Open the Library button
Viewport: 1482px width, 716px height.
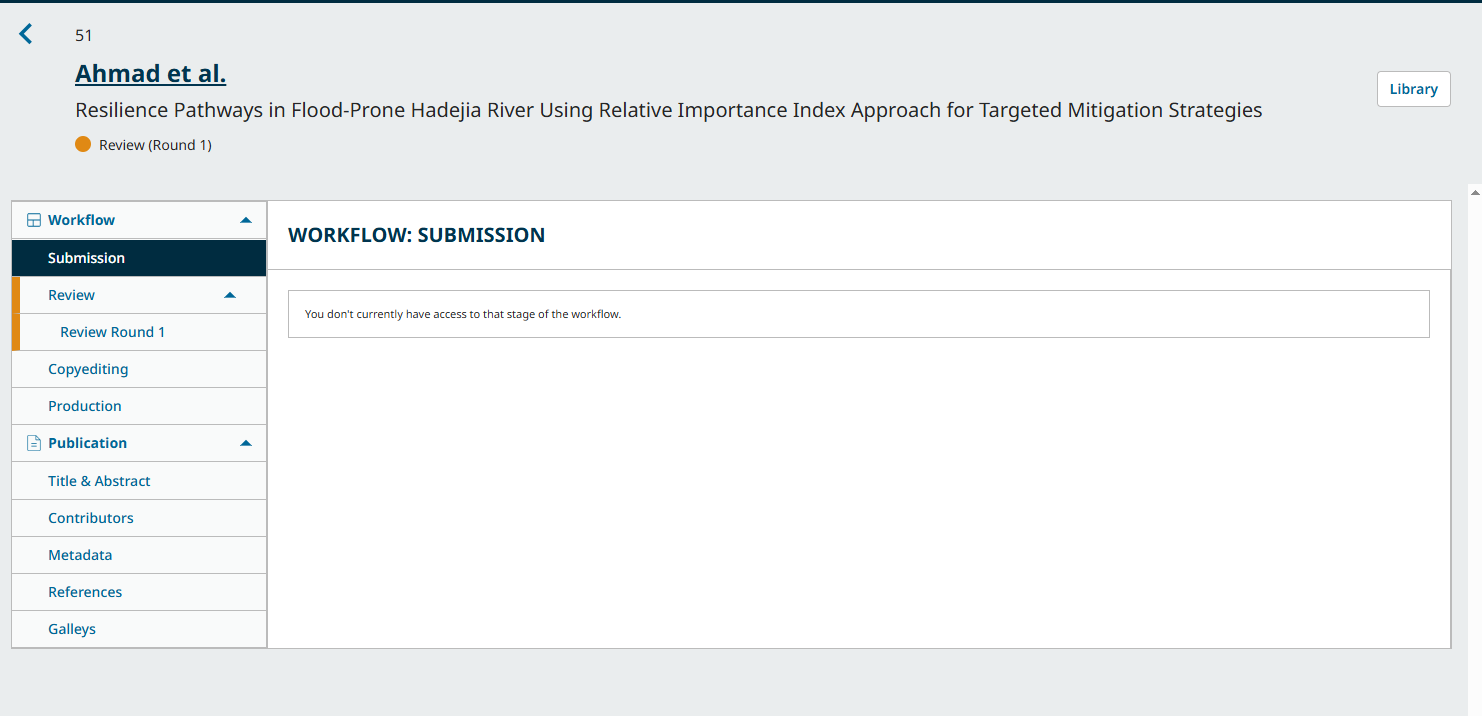click(x=1413, y=89)
